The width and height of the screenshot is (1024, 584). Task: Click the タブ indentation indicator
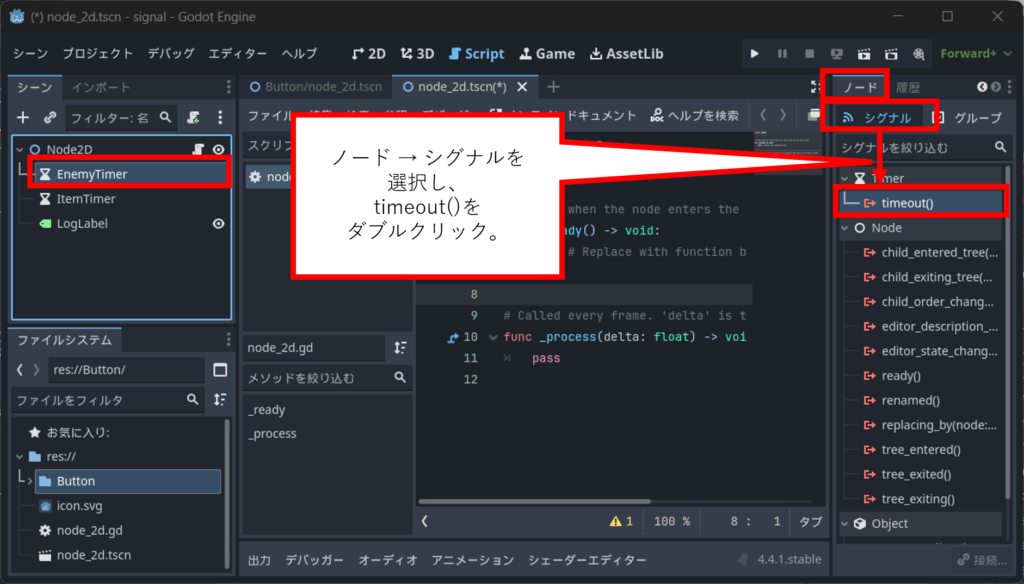810,521
